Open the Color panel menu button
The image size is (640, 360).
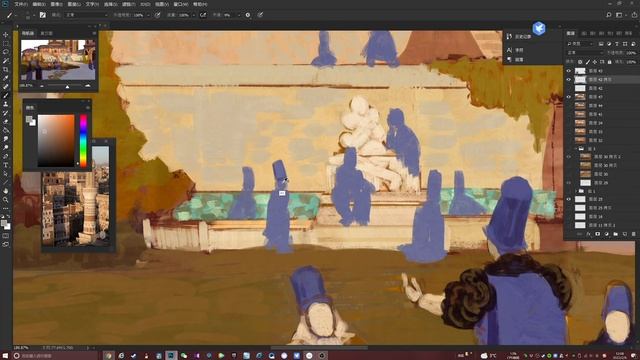click(88, 108)
